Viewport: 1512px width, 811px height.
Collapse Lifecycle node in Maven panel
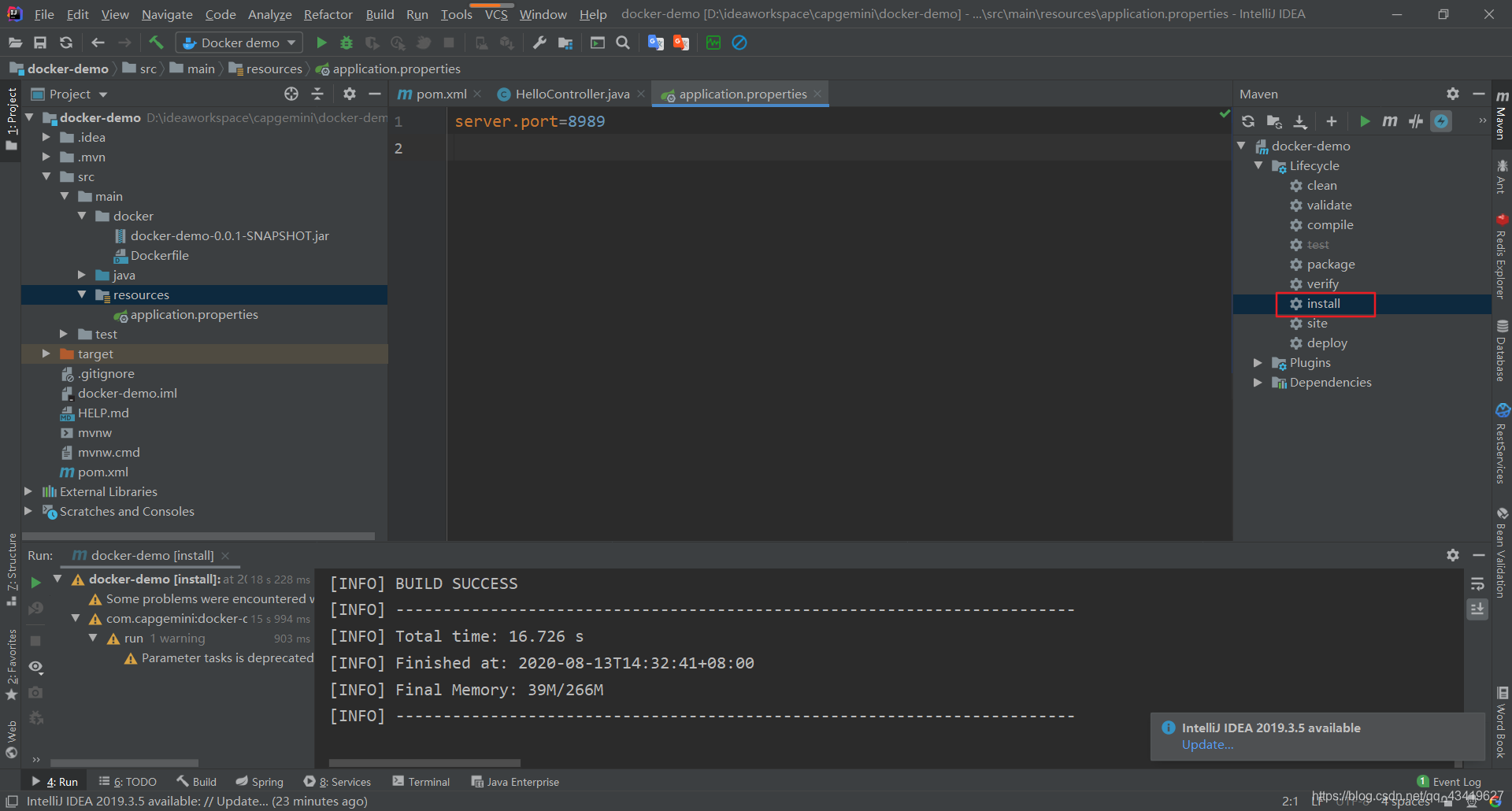click(1258, 165)
